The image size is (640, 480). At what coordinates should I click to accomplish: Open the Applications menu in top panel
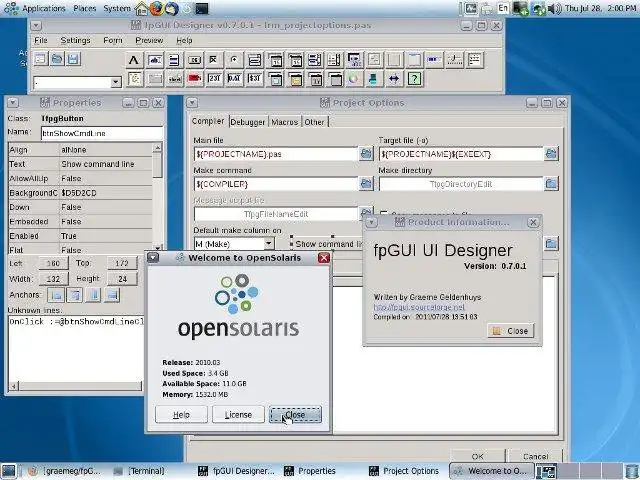43,8
